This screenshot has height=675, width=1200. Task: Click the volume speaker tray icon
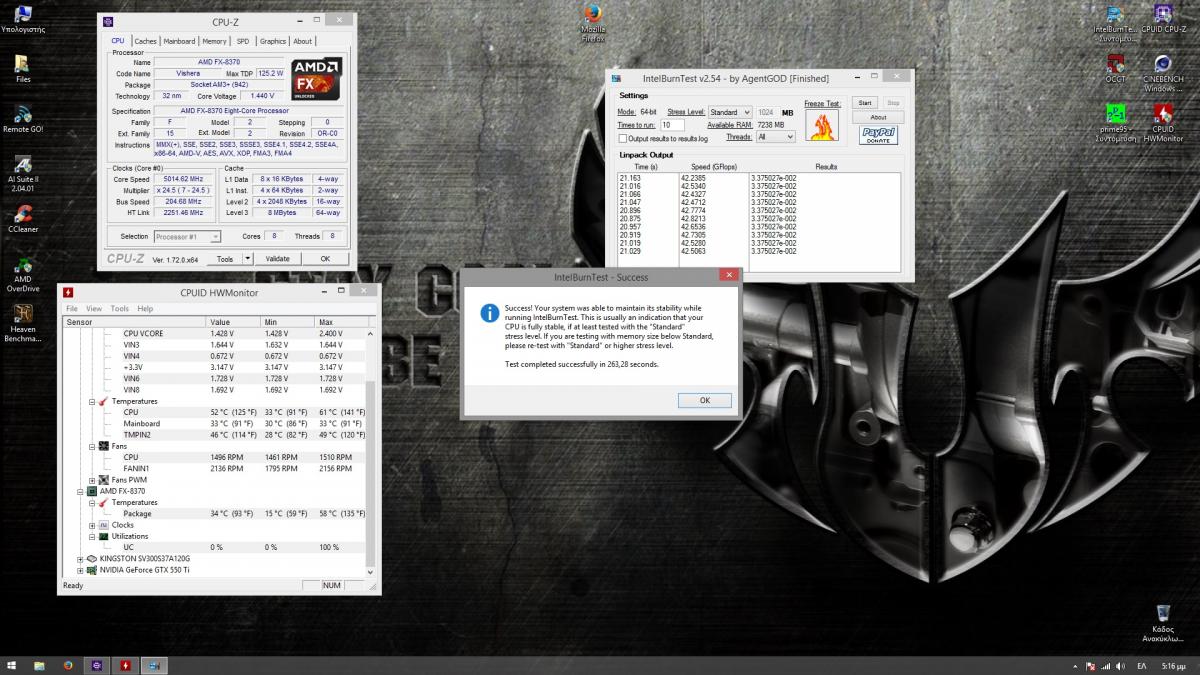click(x=1120, y=665)
